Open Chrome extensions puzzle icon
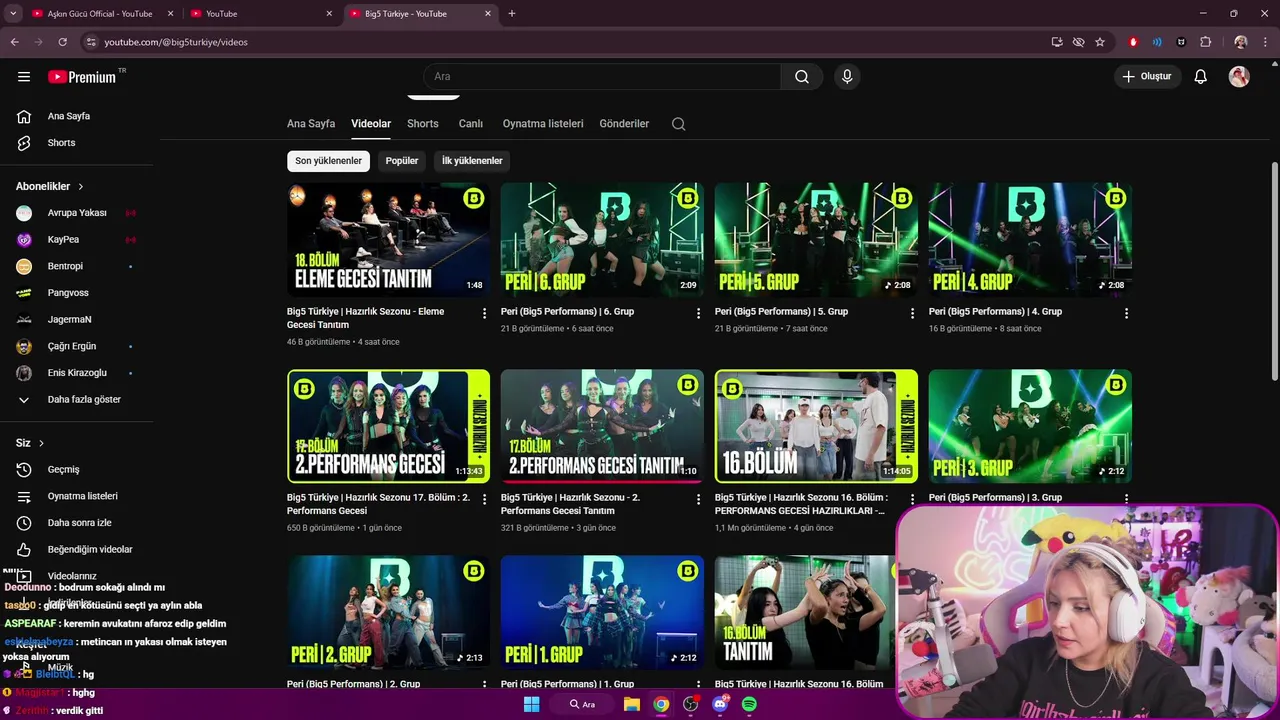 [x=1205, y=42]
